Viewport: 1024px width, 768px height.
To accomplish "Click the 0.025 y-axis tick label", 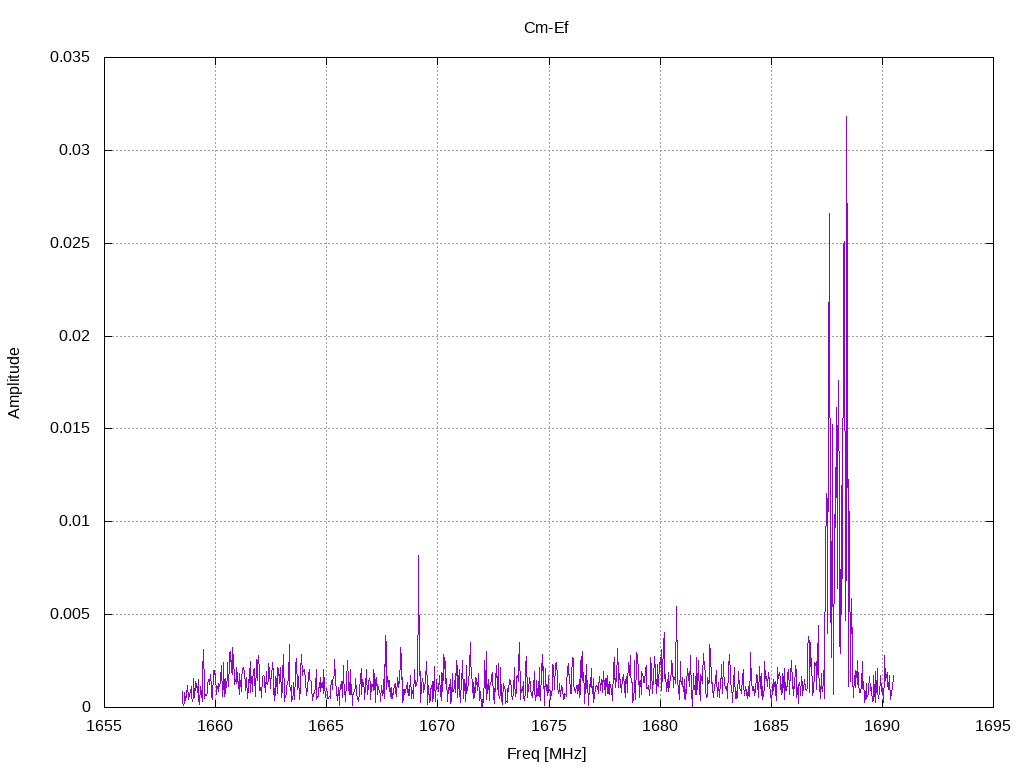I will 70,243.
